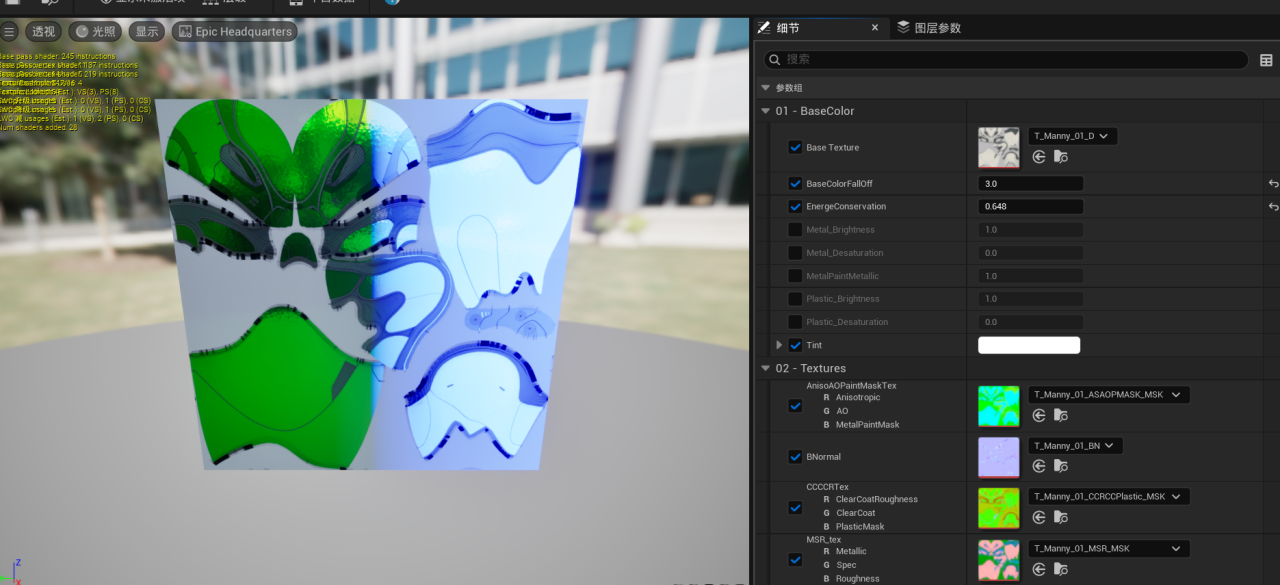The width and height of the screenshot is (1280, 585).
Task: Uncheck the BaseColorFallOff override
Action: [795, 184]
